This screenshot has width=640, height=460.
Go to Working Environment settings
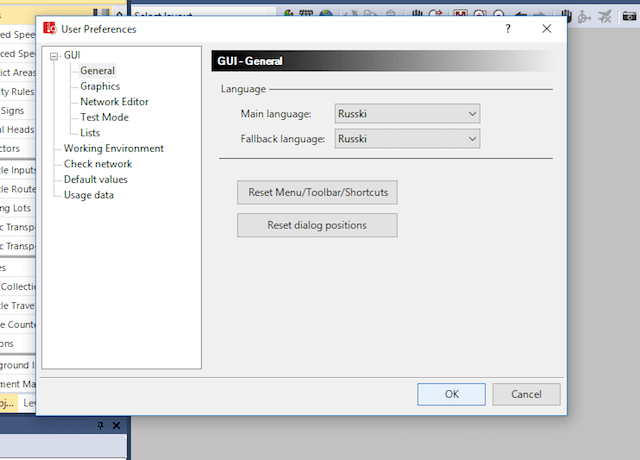(114, 148)
